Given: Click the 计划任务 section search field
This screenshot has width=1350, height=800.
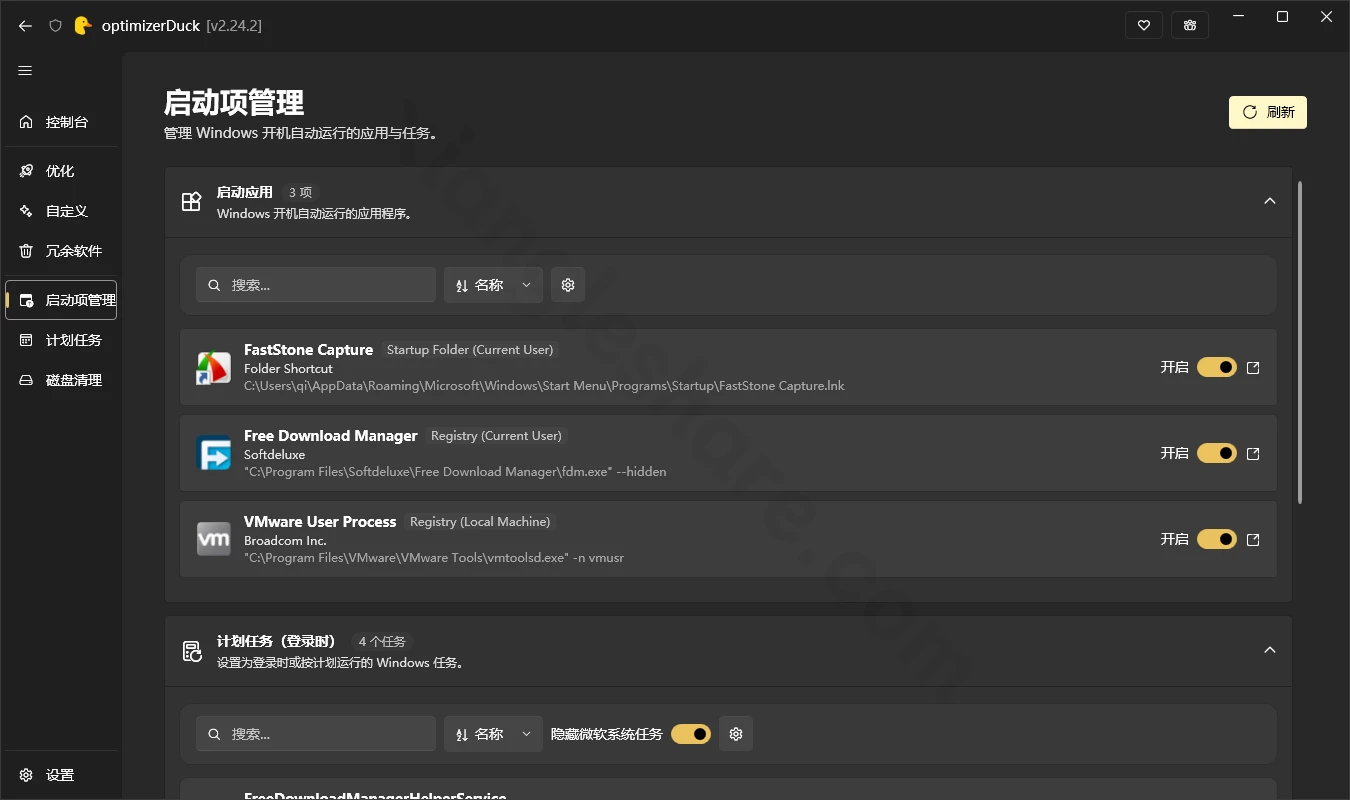Looking at the screenshot, I should pyautogui.click(x=316, y=734).
